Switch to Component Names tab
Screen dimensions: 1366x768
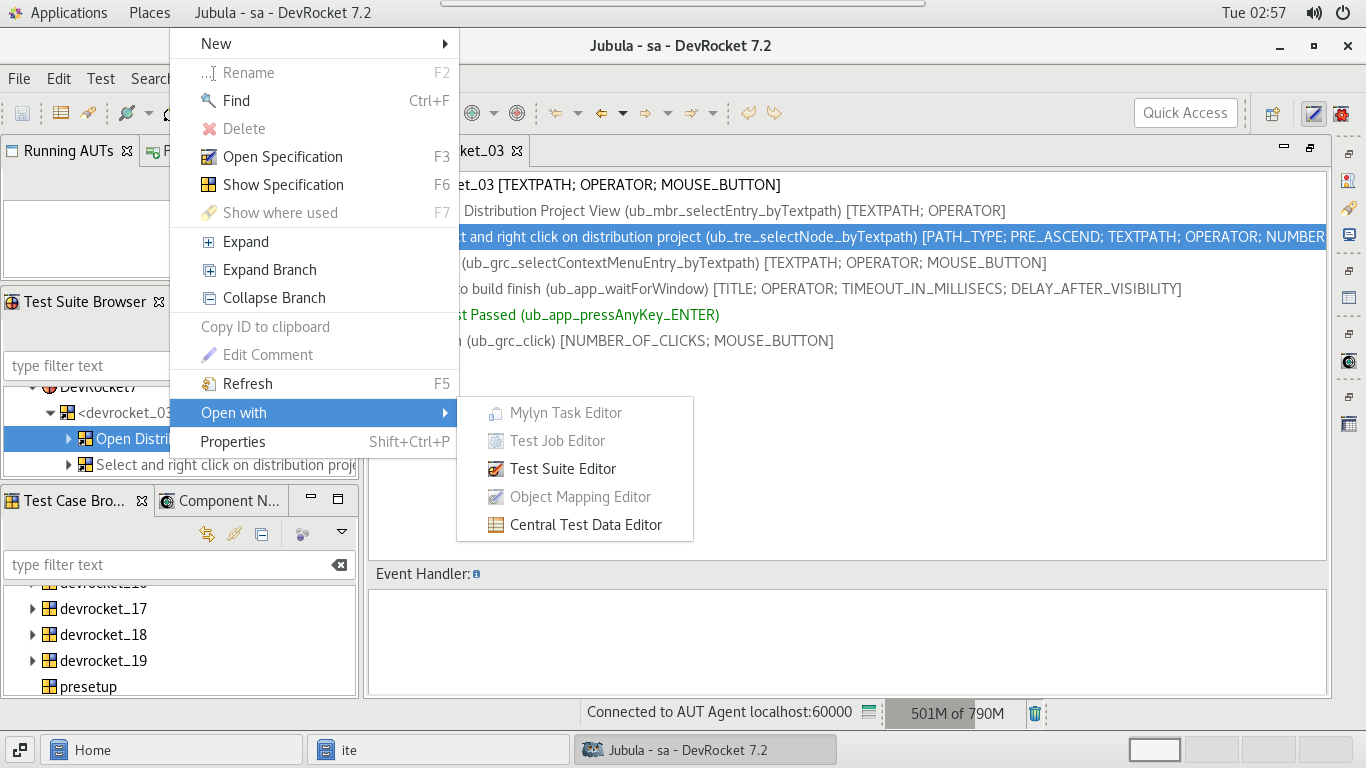click(x=221, y=501)
